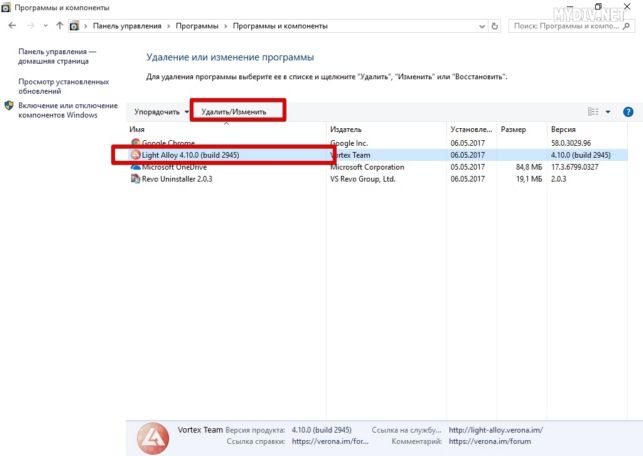Image resolution: width=643 pixels, height=456 pixels.
Task: Open the Программы breadcrumb
Action: click(197, 26)
